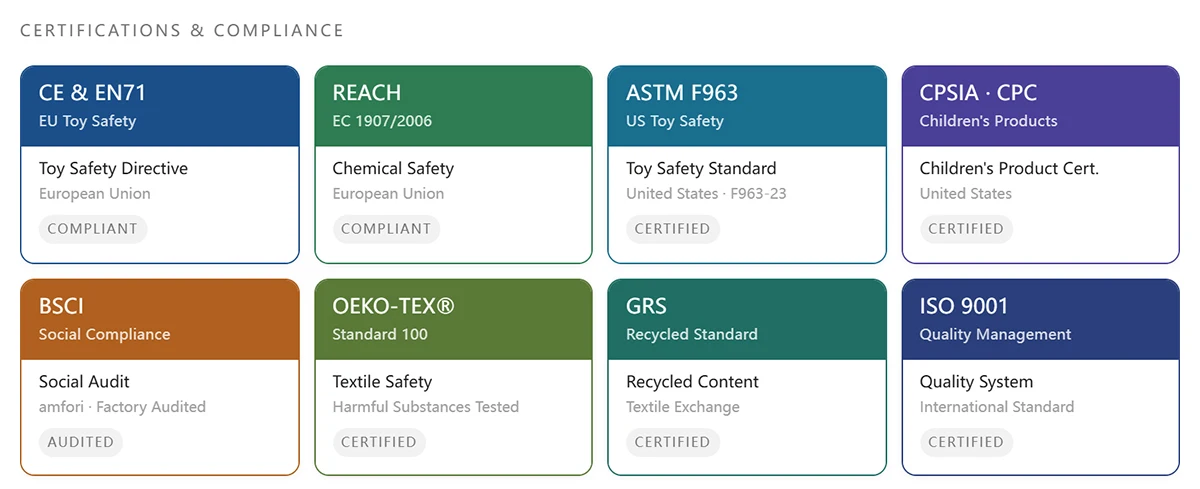1200x489 pixels.
Task: Open the GRS card title
Action: tap(646, 306)
